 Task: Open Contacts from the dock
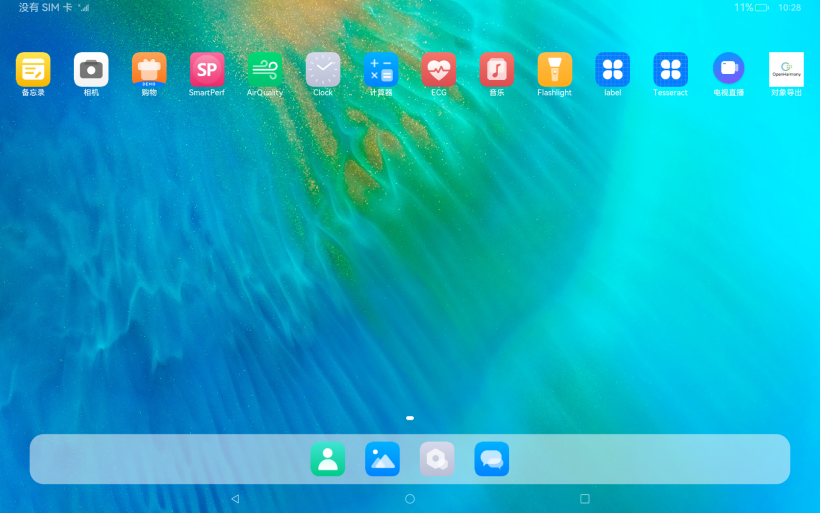327,459
